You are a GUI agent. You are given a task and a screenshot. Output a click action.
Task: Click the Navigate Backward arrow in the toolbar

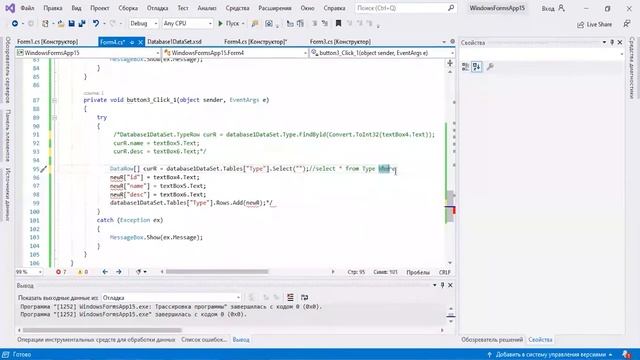(15, 24)
